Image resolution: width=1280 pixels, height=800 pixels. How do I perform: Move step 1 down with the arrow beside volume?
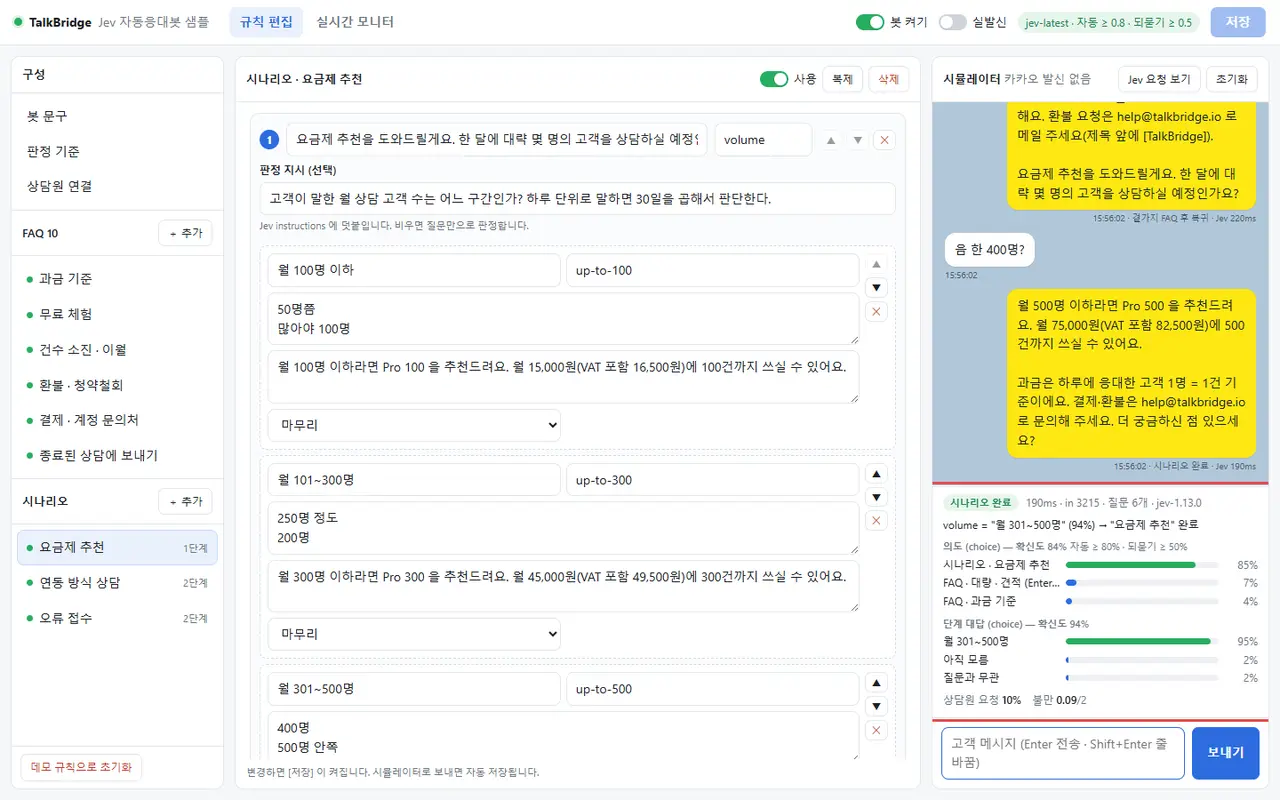857,140
